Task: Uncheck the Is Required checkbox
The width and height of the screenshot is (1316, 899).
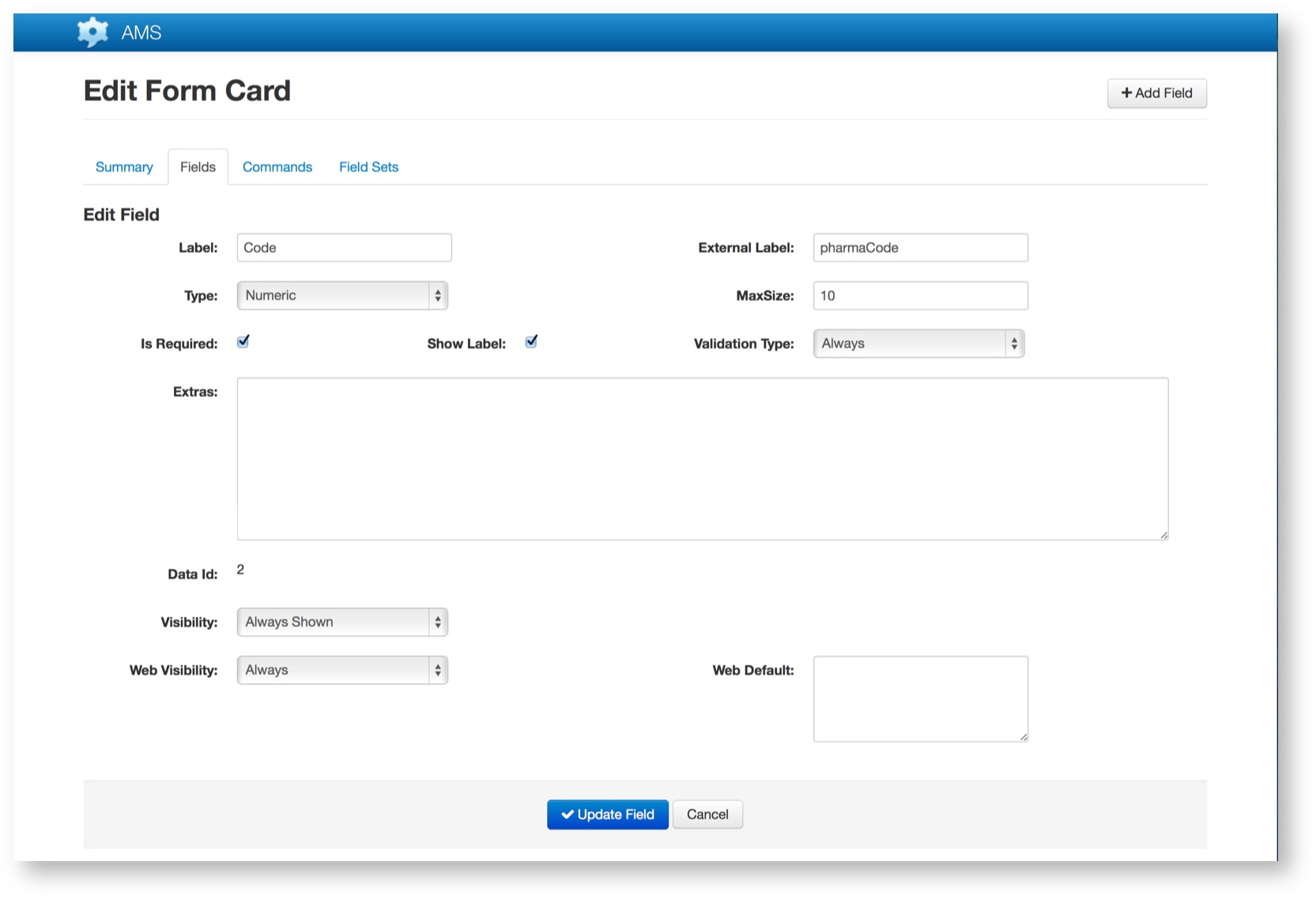Action: tap(243, 341)
